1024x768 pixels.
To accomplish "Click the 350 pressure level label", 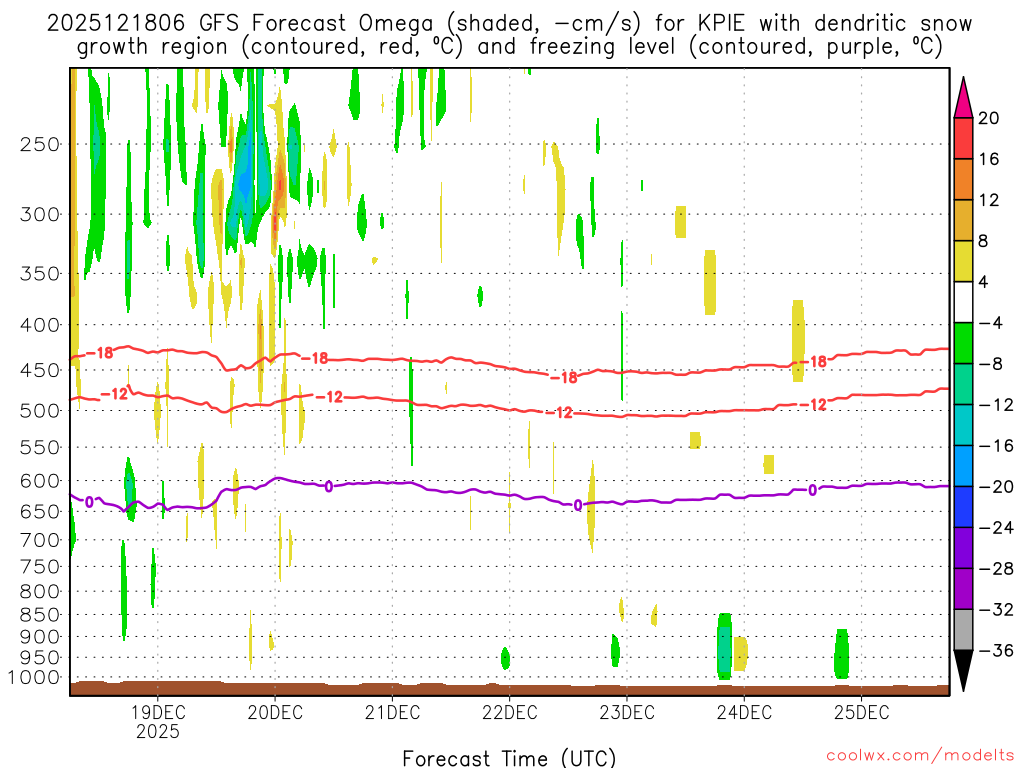I will tap(40, 274).
